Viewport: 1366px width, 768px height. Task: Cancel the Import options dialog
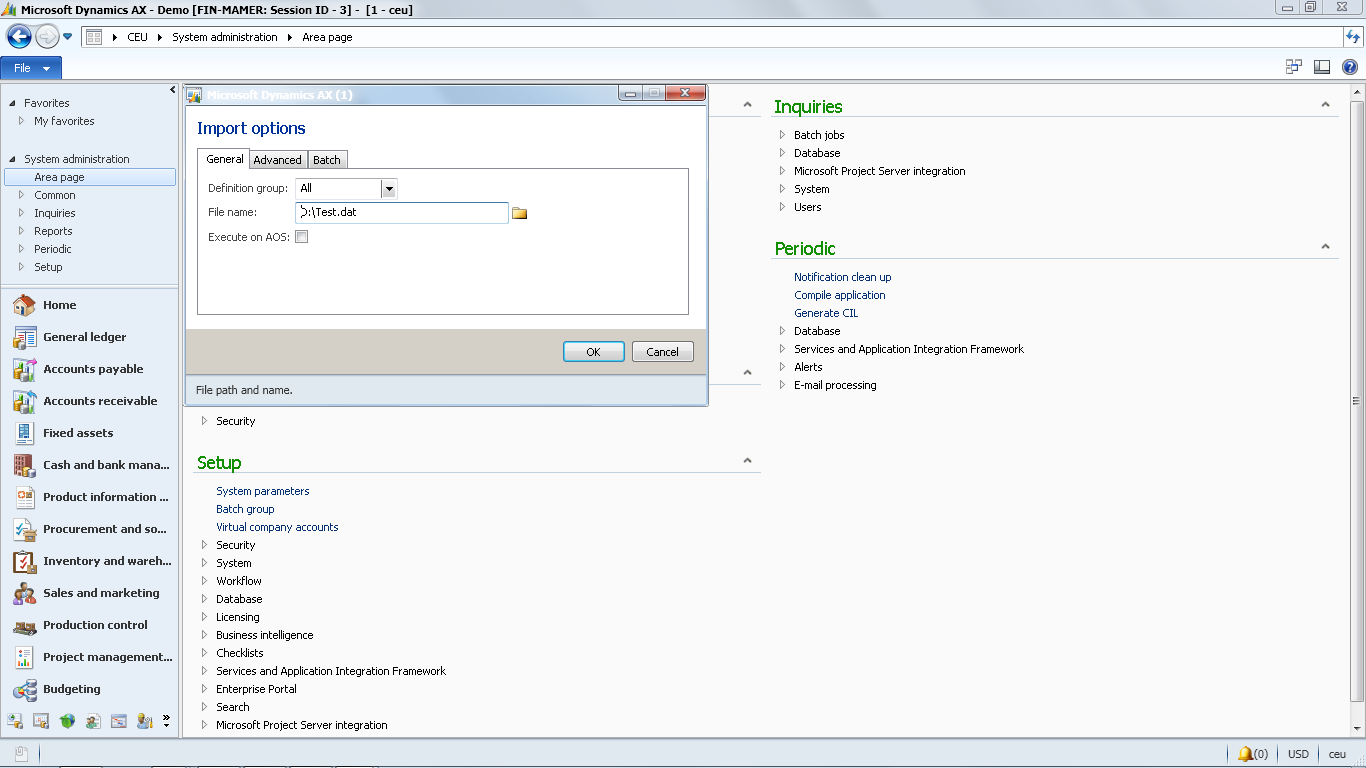pyautogui.click(x=663, y=352)
